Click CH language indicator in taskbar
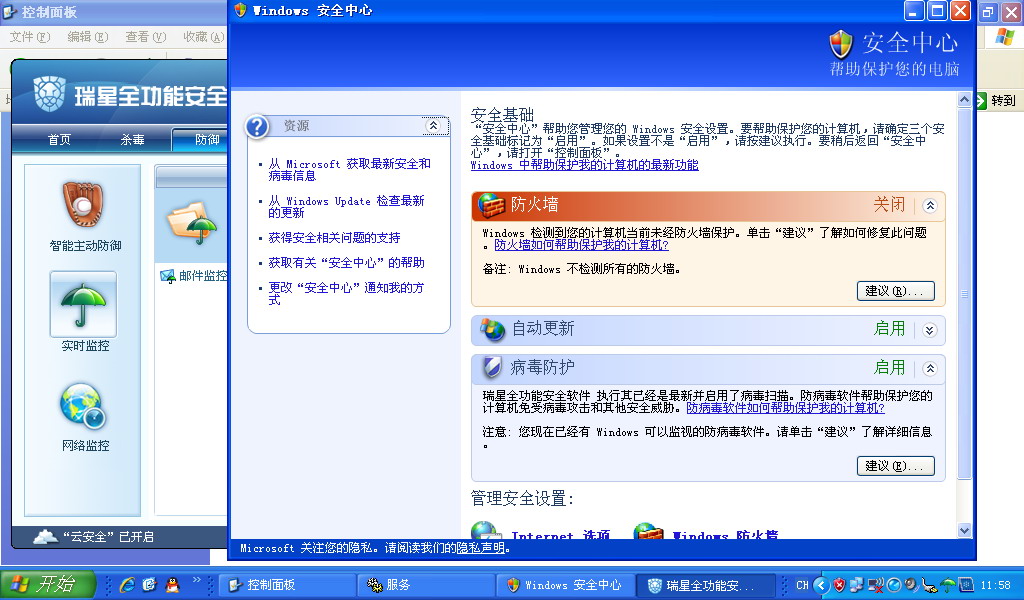 point(802,585)
